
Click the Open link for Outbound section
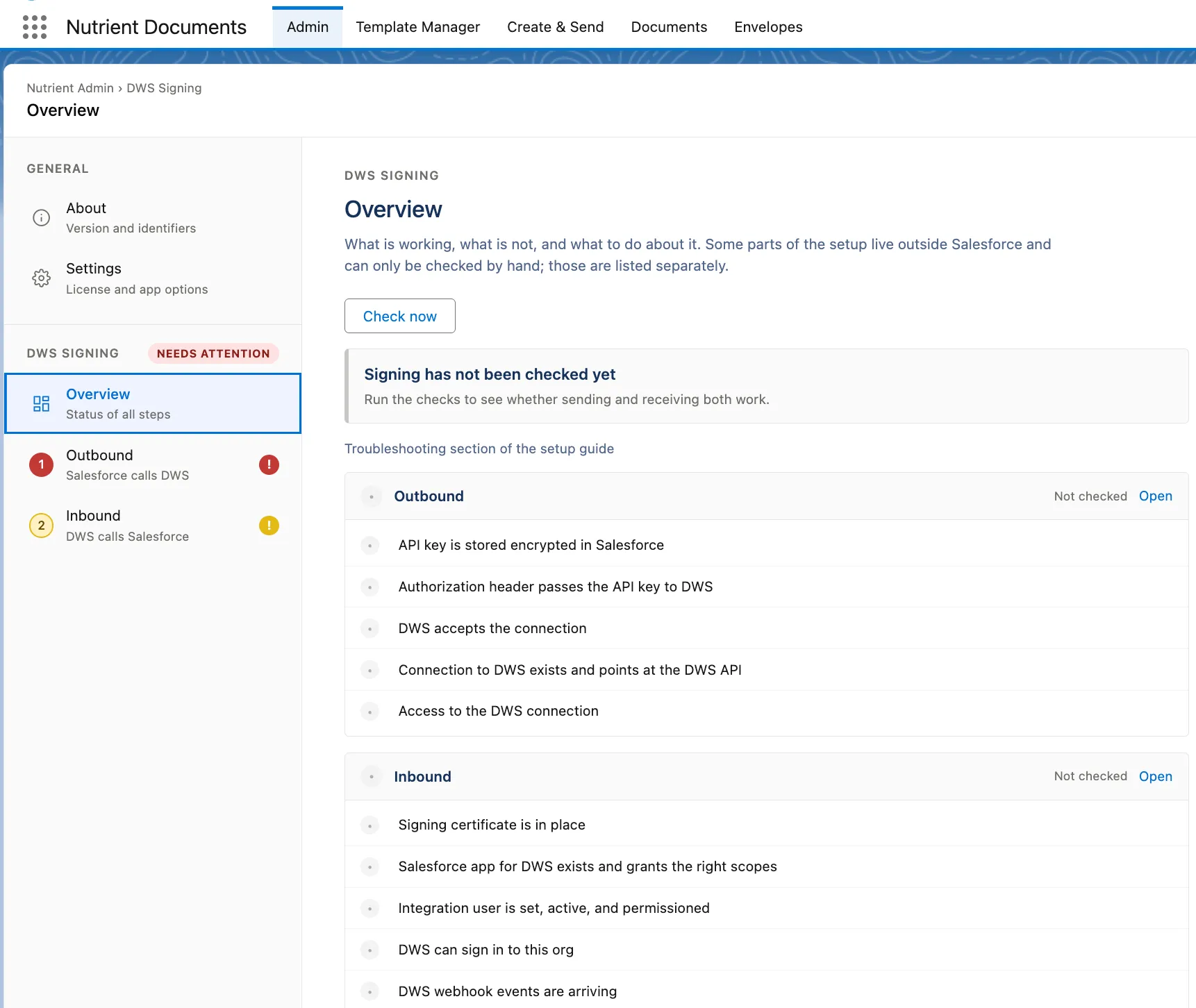point(1156,496)
